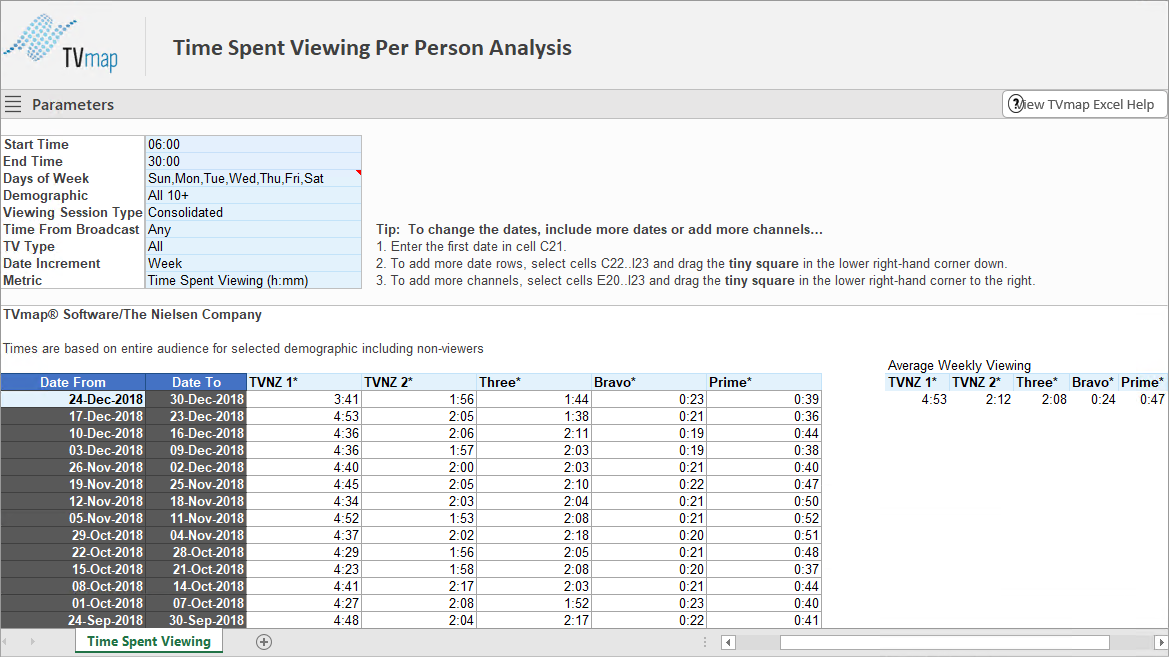Click the Parameters section title
This screenshot has height=657, width=1169.
73,104
